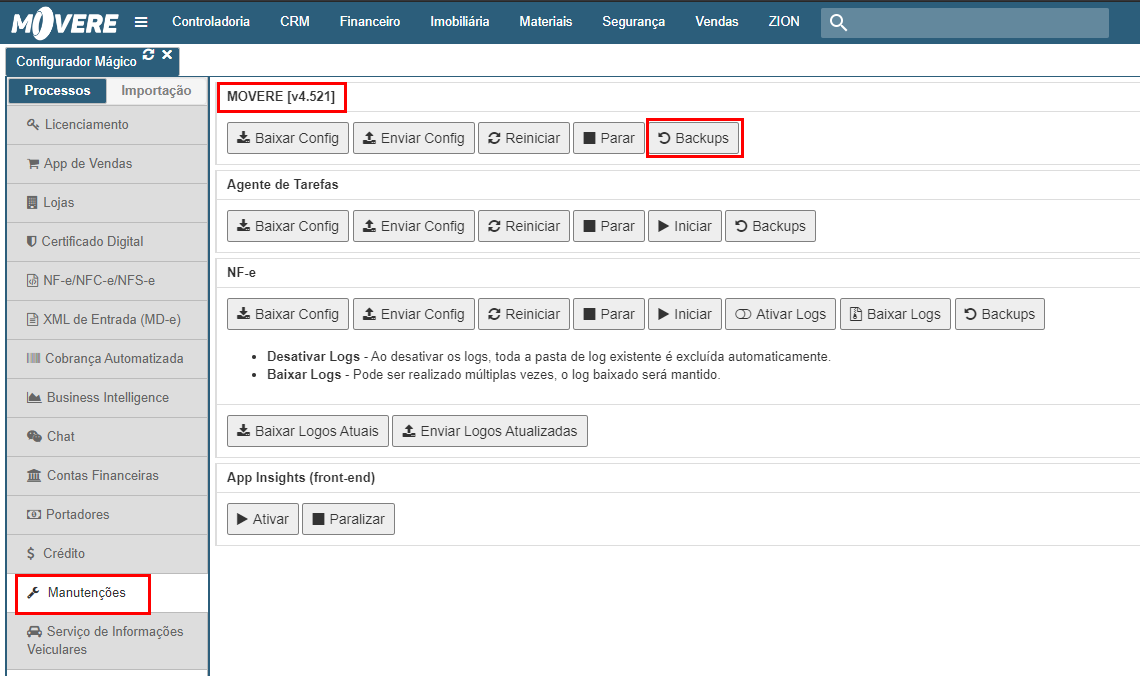Open the Controladoria menu
1140x676 pixels.
pyautogui.click(x=211, y=22)
